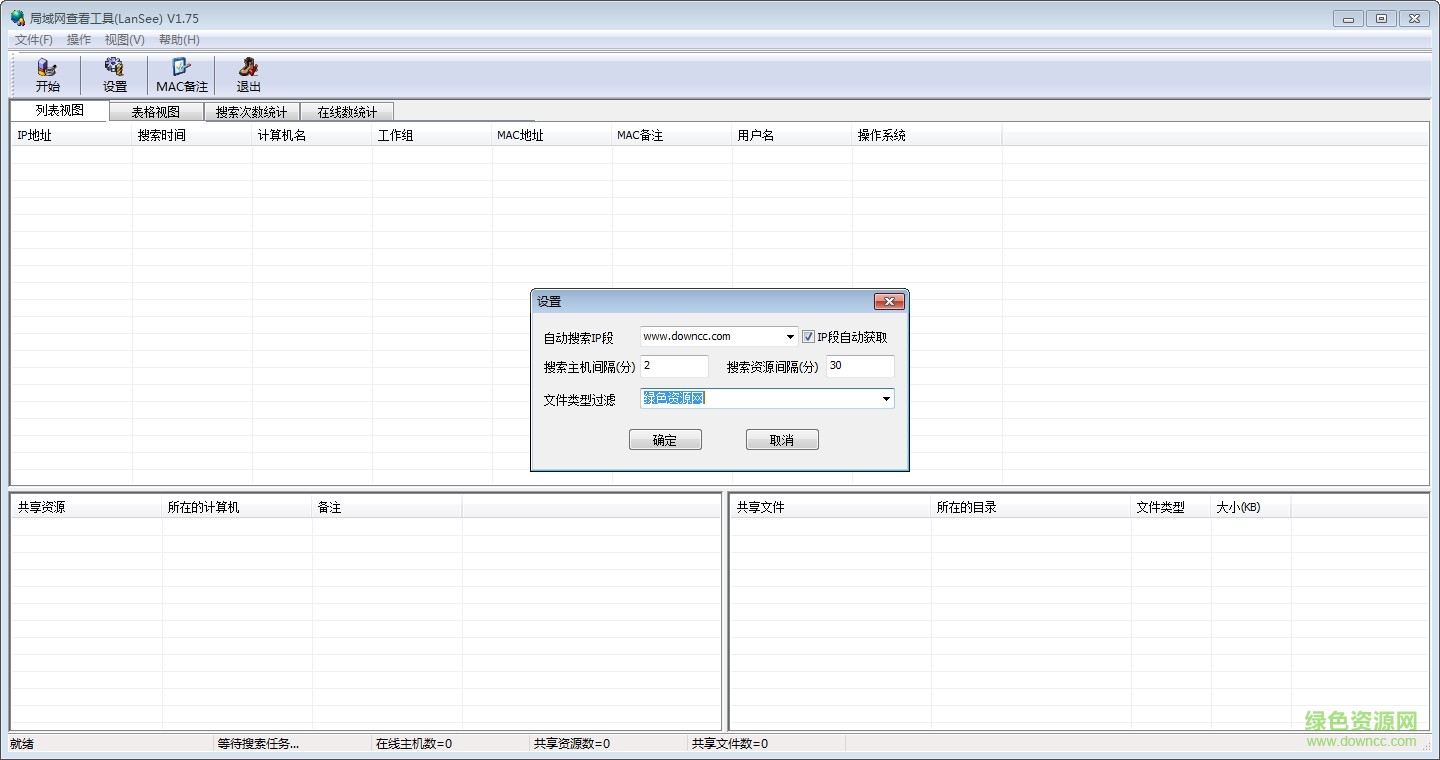The height and width of the screenshot is (760, 1440).
Task: Click the MAC备注 toolbar icon
Action: 181,75
